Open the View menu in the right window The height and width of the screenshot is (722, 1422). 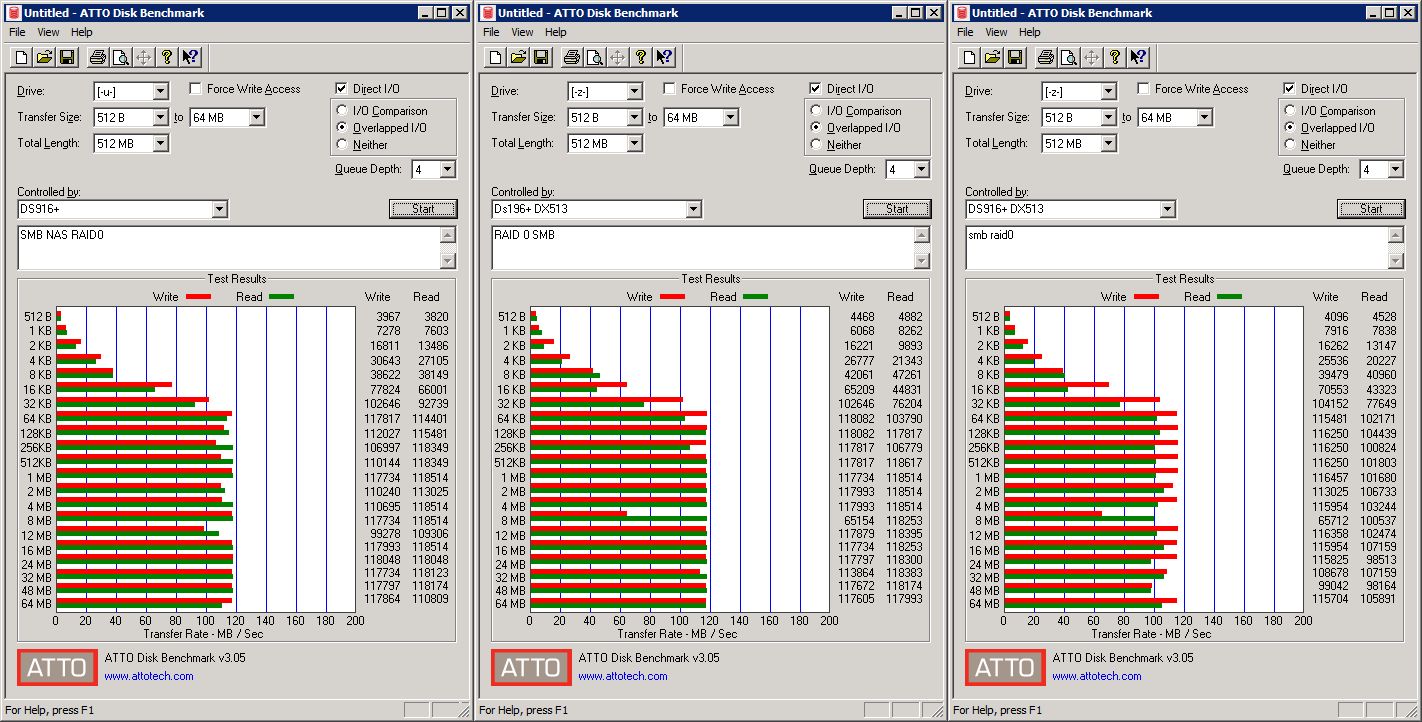[x=996, y=32]
